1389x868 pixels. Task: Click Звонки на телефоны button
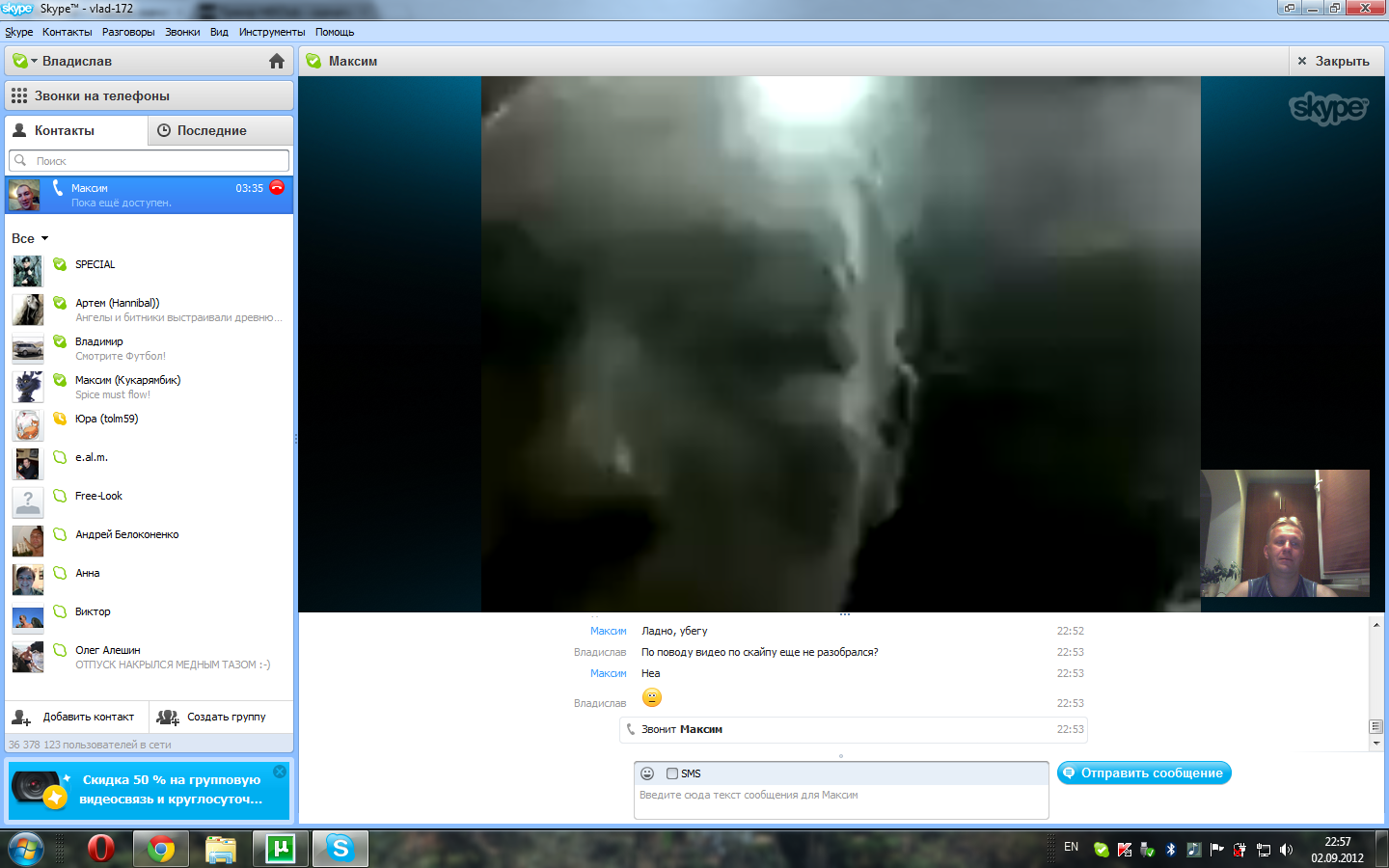pyautogui.click(x=149, y=95)
